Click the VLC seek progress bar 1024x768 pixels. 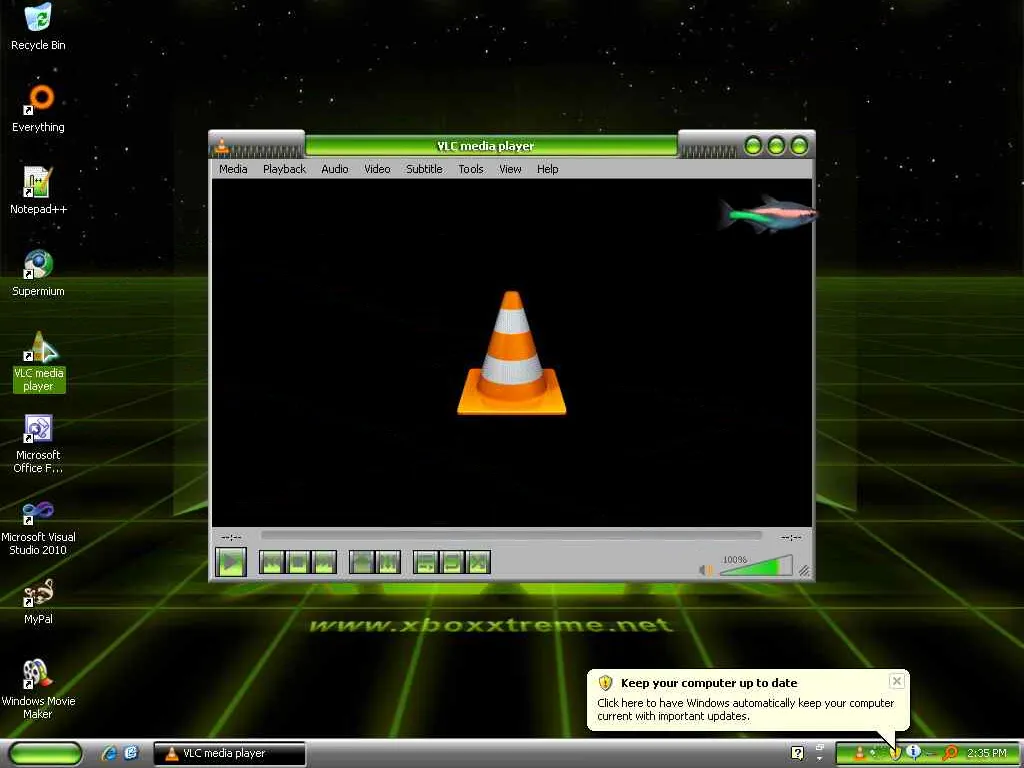pos(511,536)
